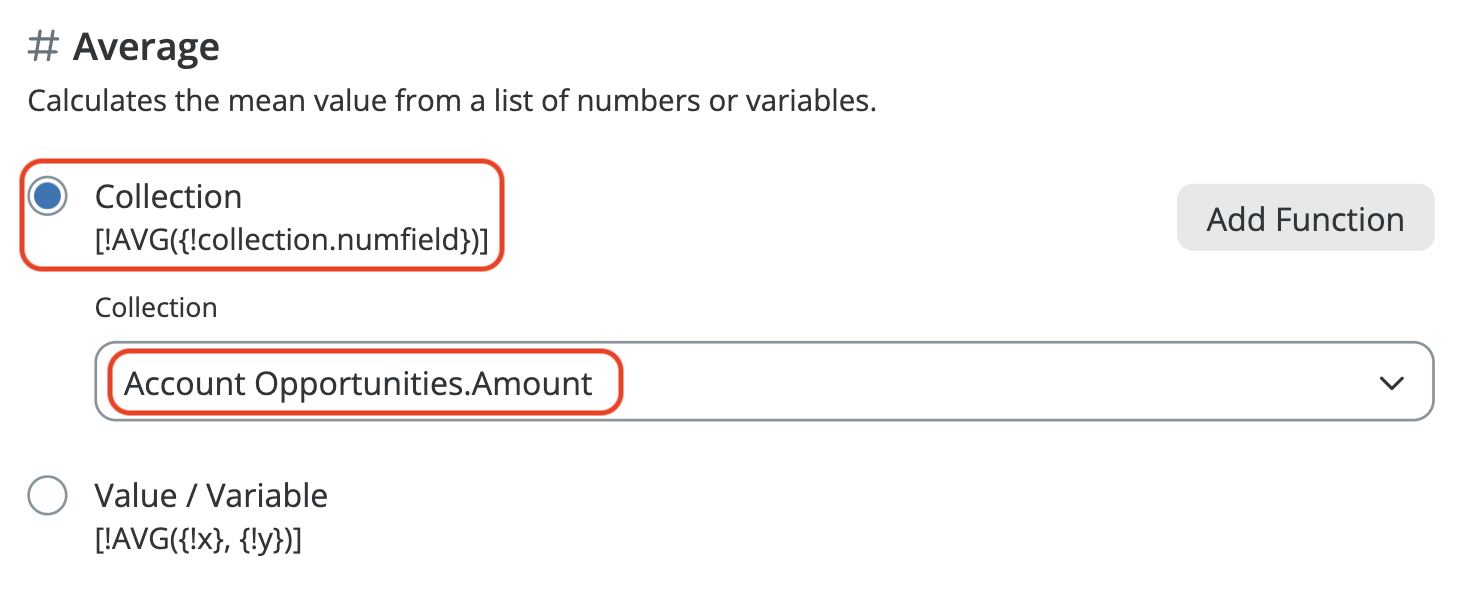Click the Account Opportunities.Amount selected value

[x=358, y=383]
